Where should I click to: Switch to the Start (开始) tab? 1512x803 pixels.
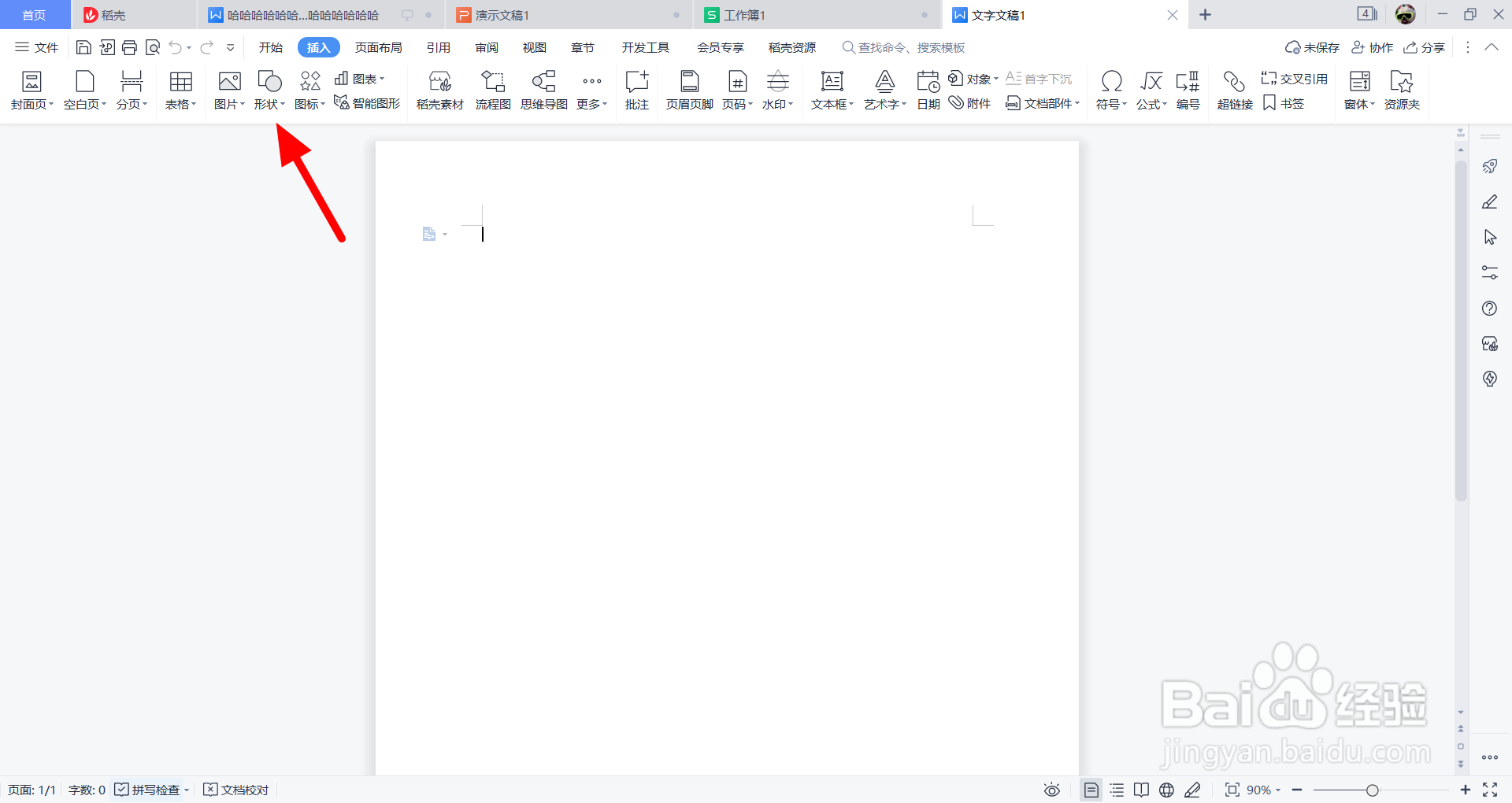(270, 48)
